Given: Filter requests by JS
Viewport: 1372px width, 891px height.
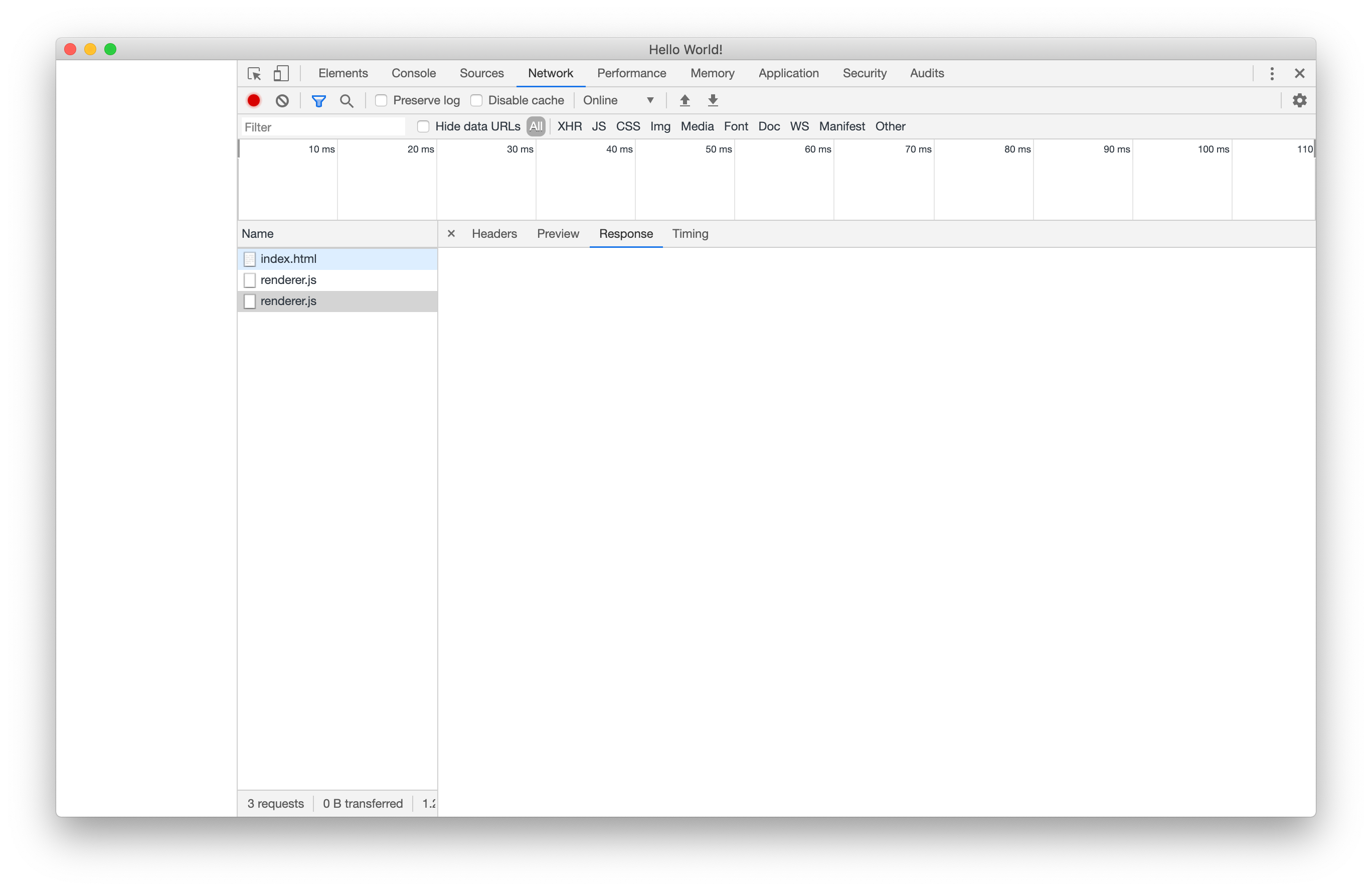Looking at the screenshot, I should tap(598, 126).
